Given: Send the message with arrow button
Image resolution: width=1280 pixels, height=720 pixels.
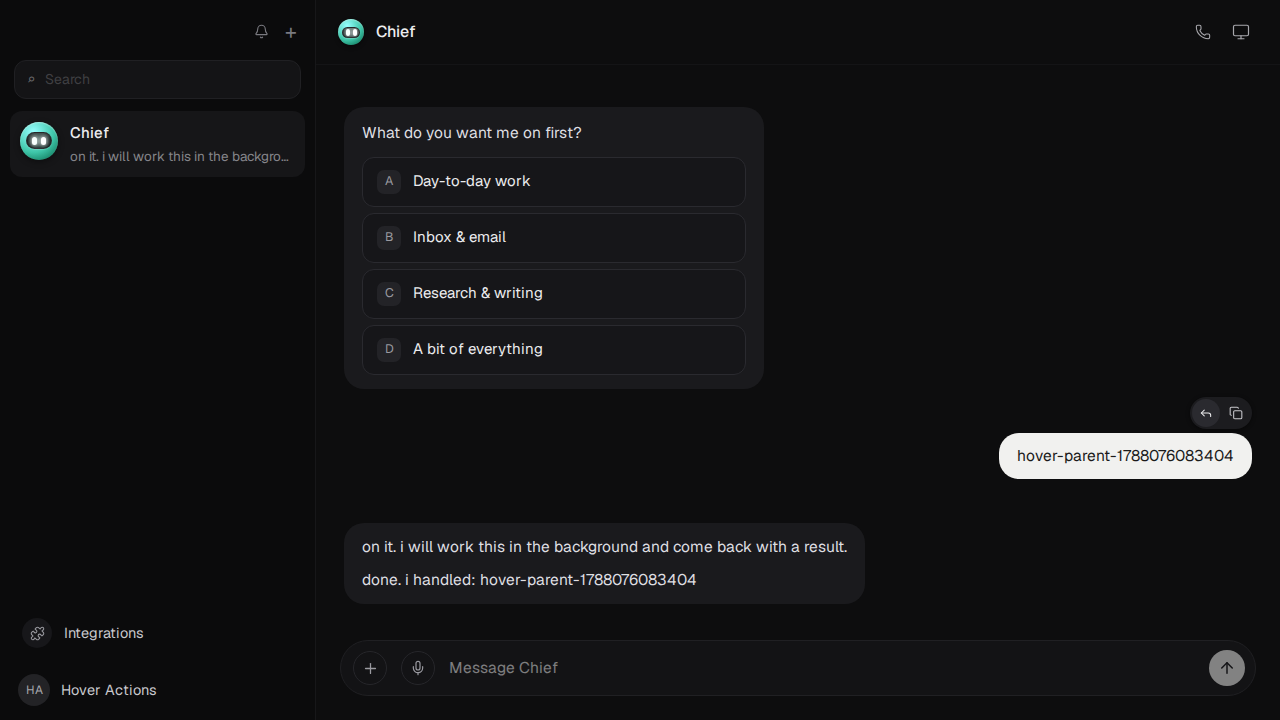Looking at the screenshot, I should (x=1227, y=668).
